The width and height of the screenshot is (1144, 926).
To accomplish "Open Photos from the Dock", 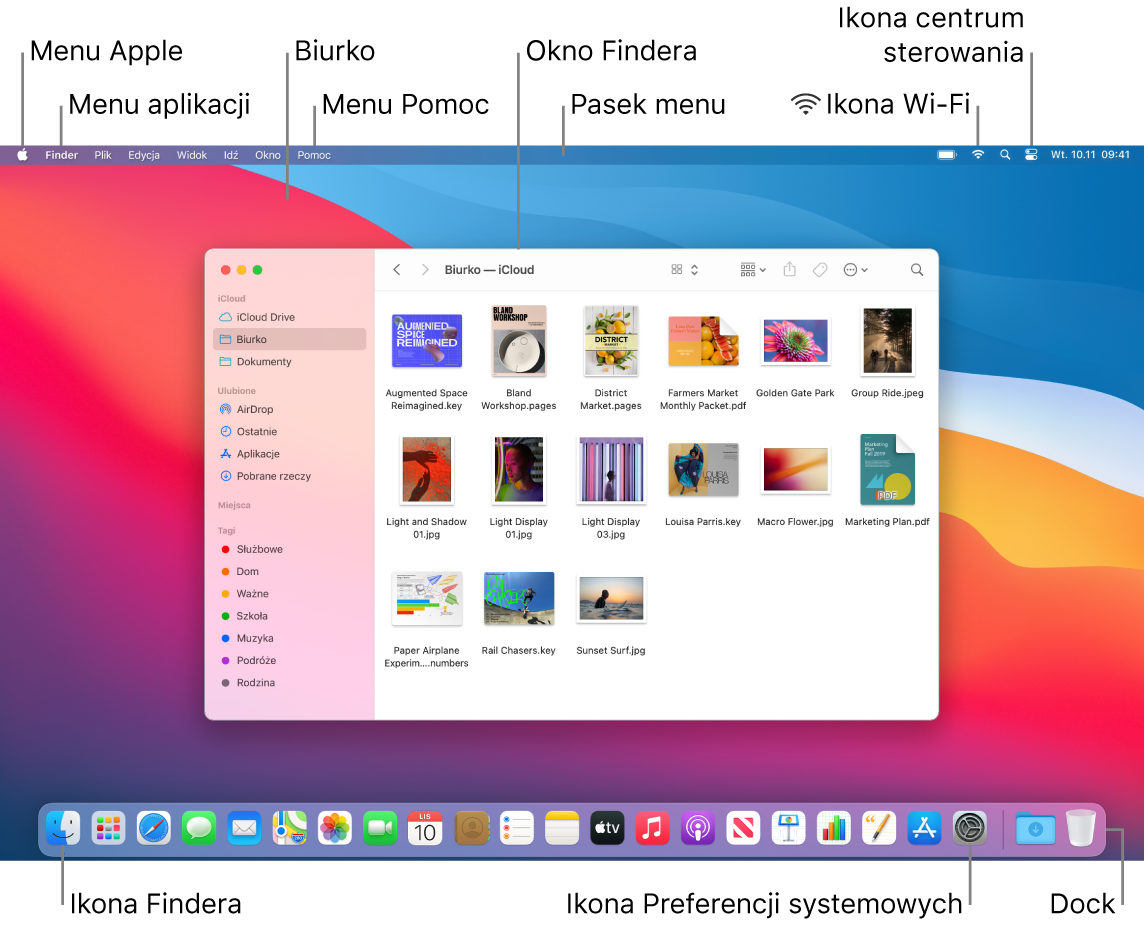I will (335, 828).
